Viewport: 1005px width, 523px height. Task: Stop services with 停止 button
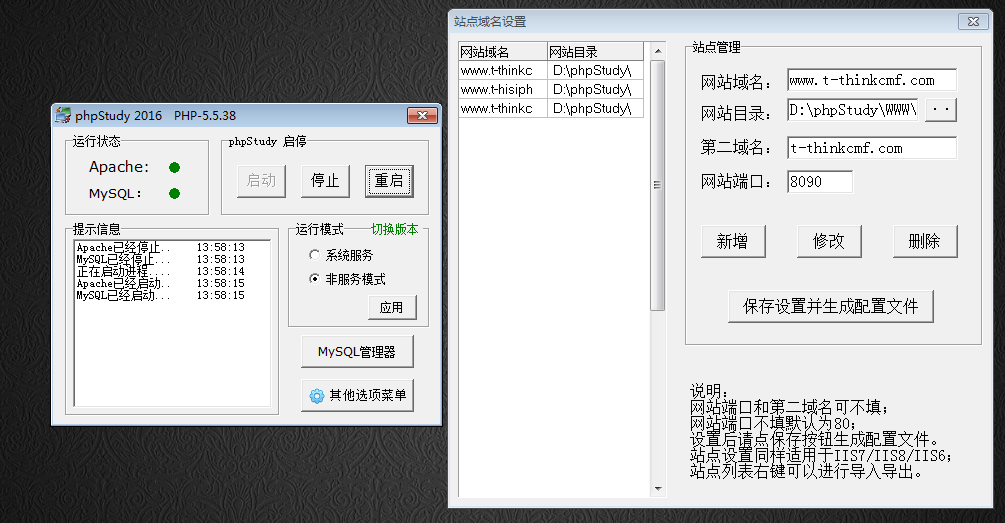325,181
